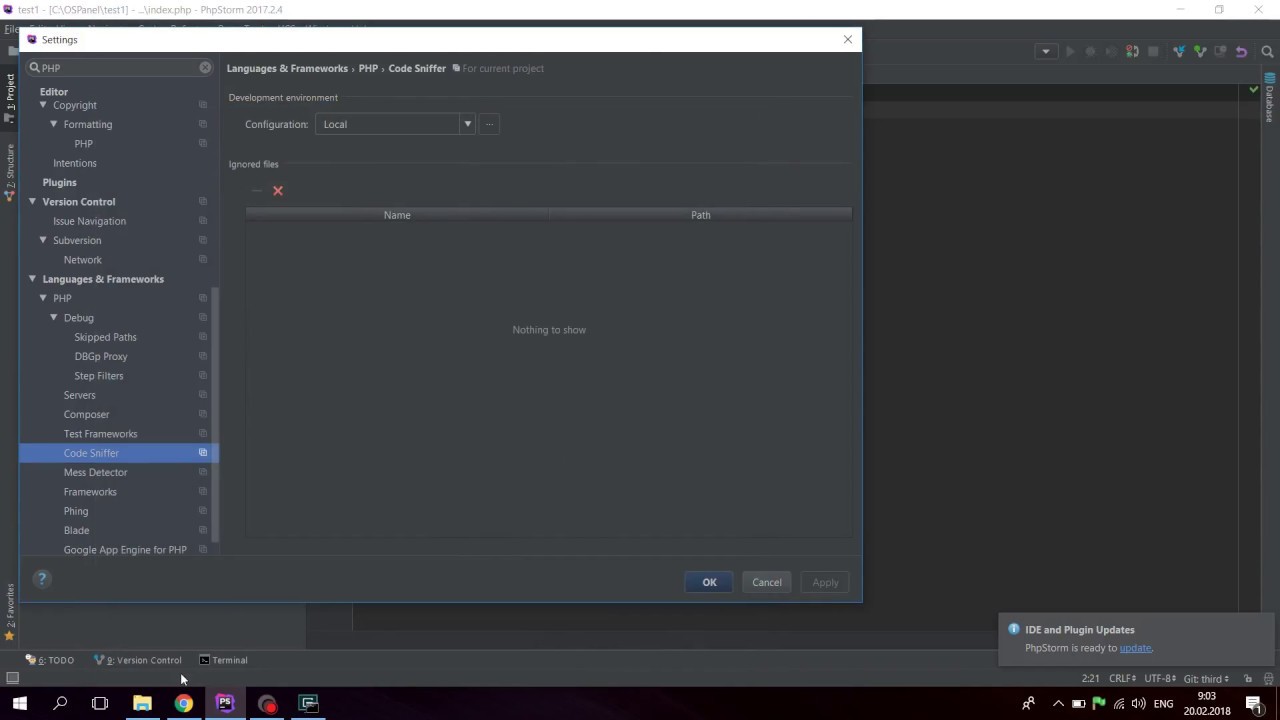Screen dimensions: 1280x720
Task: Open the Favorites tool window tab
Action: click(x=10, y=610)
